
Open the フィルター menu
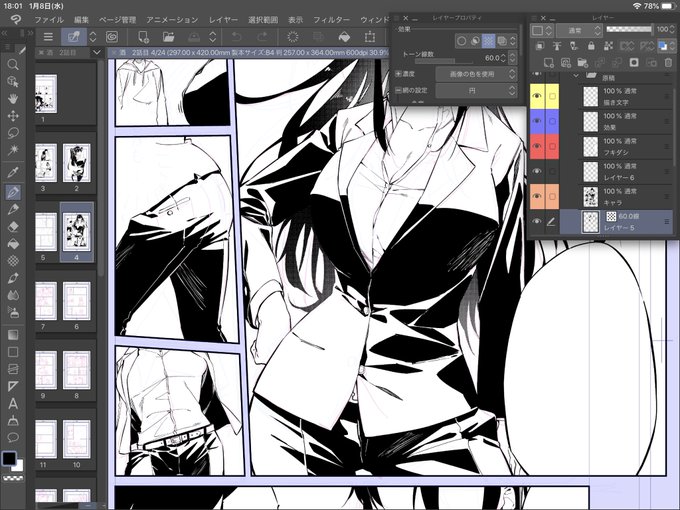pos(331,20)
